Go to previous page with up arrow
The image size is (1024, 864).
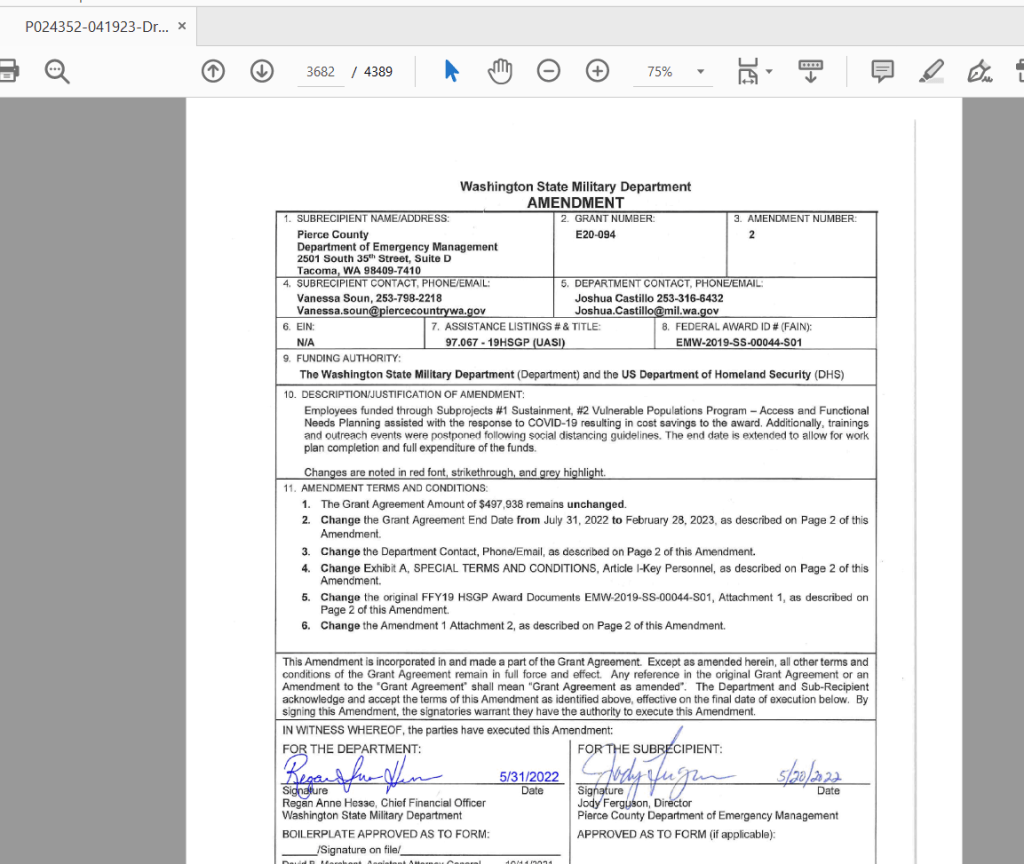[x=213, y=71]
